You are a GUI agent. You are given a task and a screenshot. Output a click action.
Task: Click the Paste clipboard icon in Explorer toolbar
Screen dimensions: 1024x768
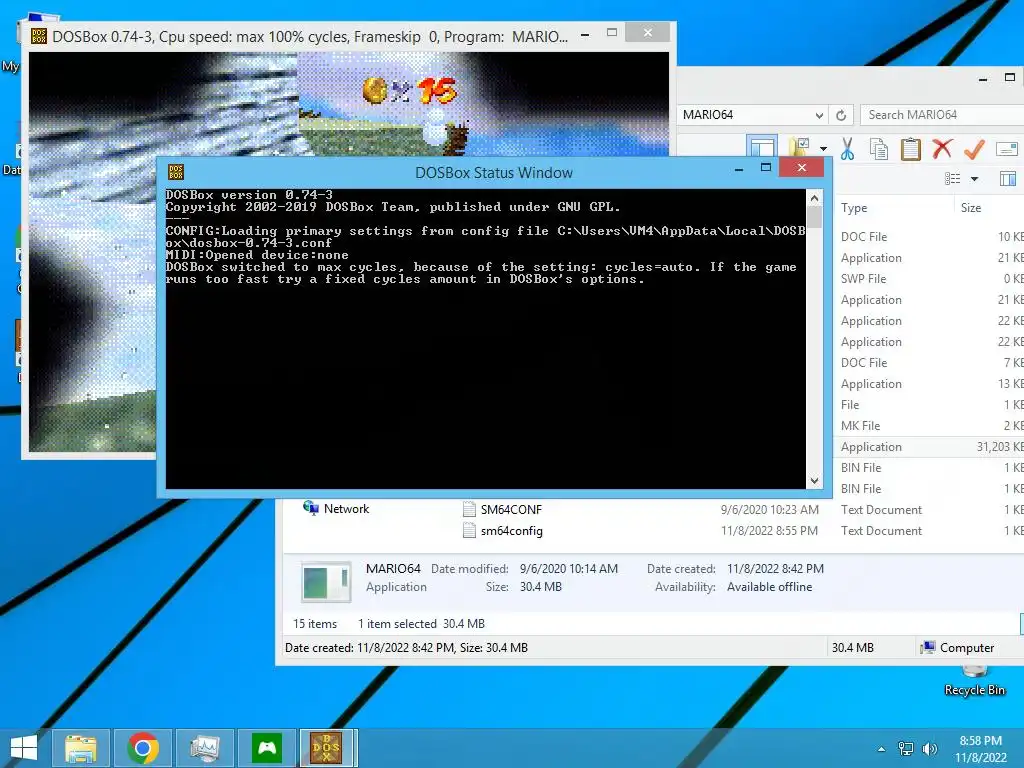click(x=910, y=149)
